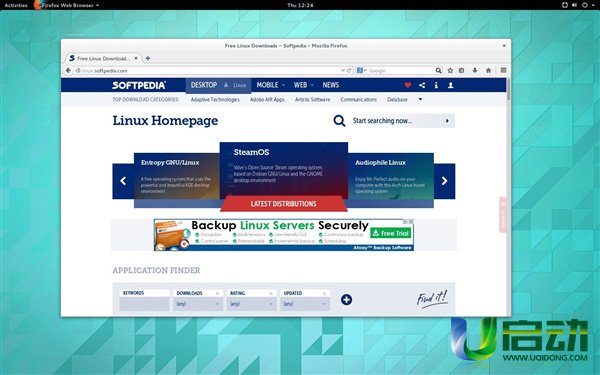Bookmark this page with the star icon

[450, 70]
